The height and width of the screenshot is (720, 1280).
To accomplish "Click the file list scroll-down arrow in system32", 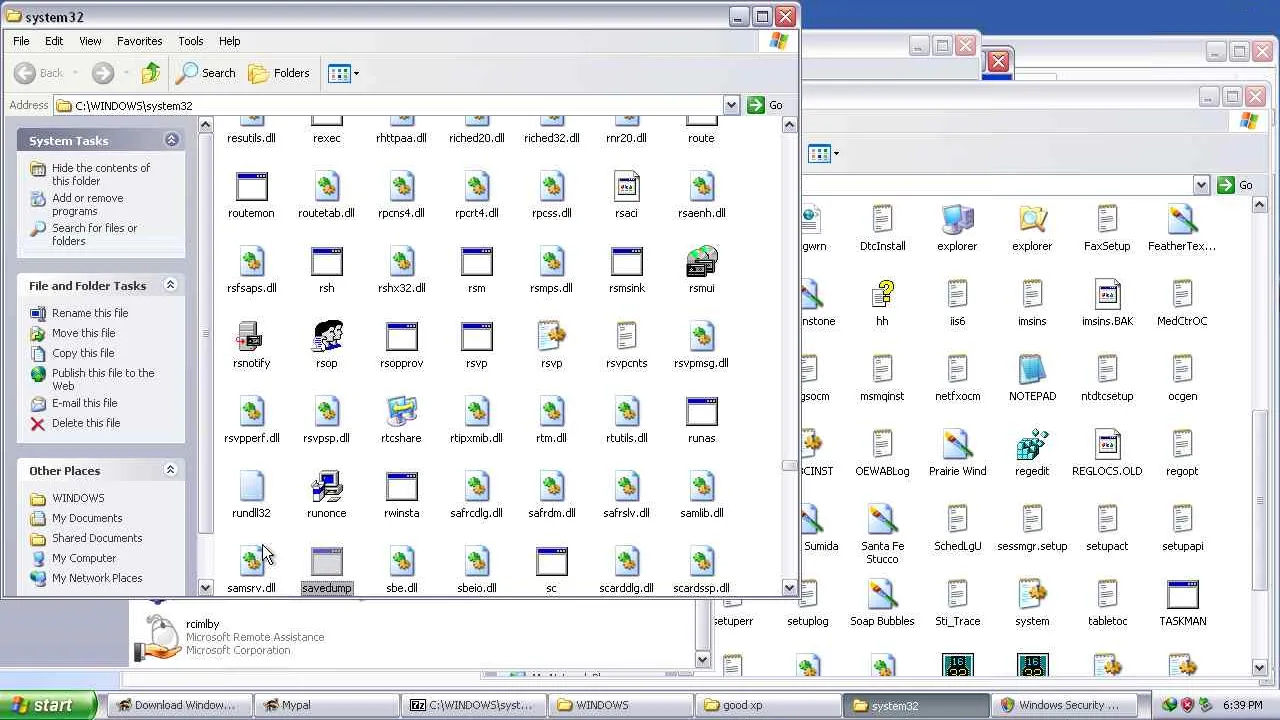I will point(789,588).
